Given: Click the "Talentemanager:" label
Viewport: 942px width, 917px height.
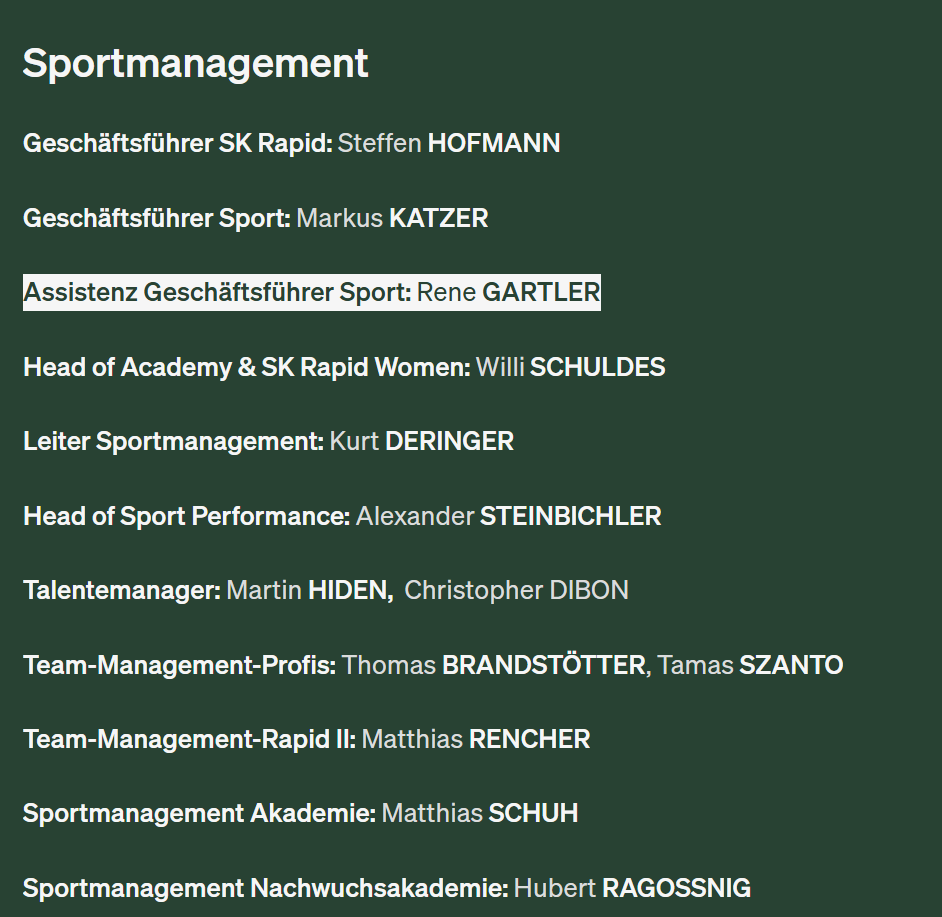Looking at the screenshot, I should click(121, 590).
